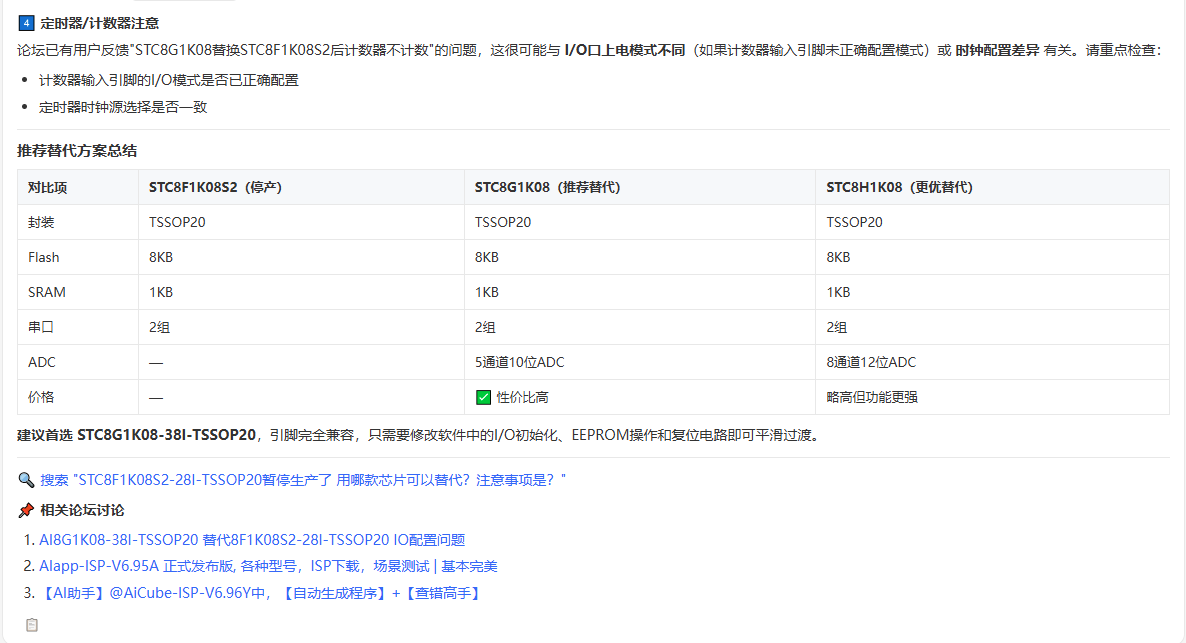The height and width of the screenshot is (643, 1186).
Task: Click the 8通道12位ADC table cell
Action: 992,362
